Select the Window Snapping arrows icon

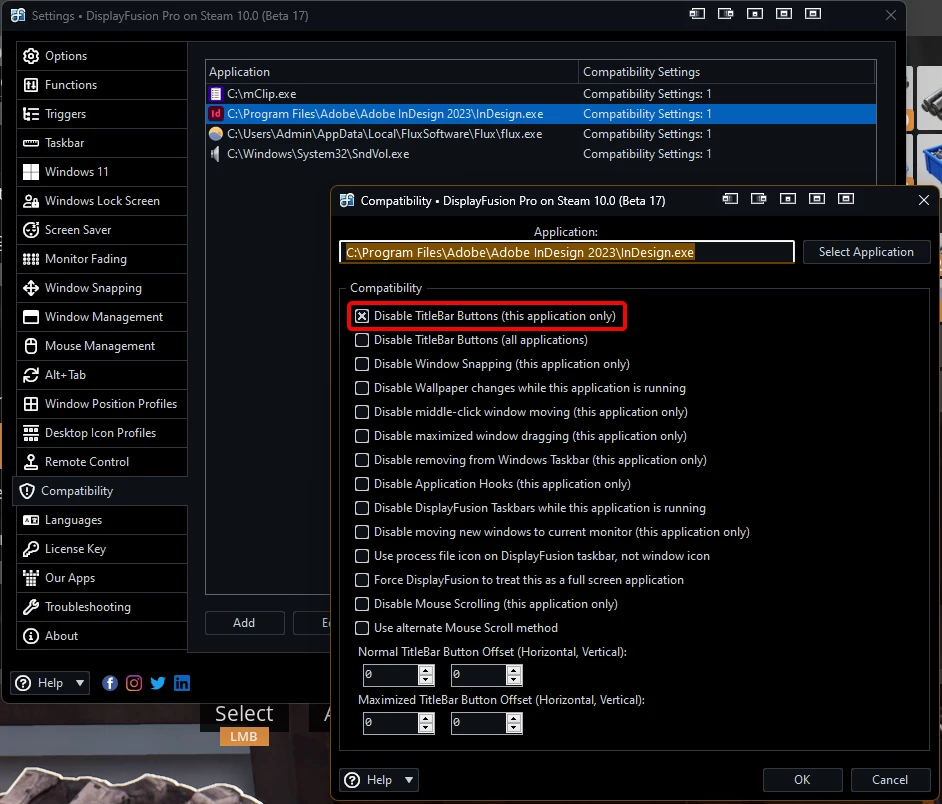click(x=31, y=288)
